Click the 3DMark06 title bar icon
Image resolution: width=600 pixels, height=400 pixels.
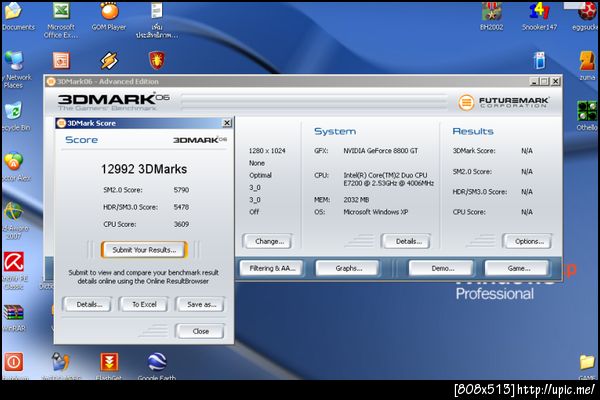pos(51,82)
